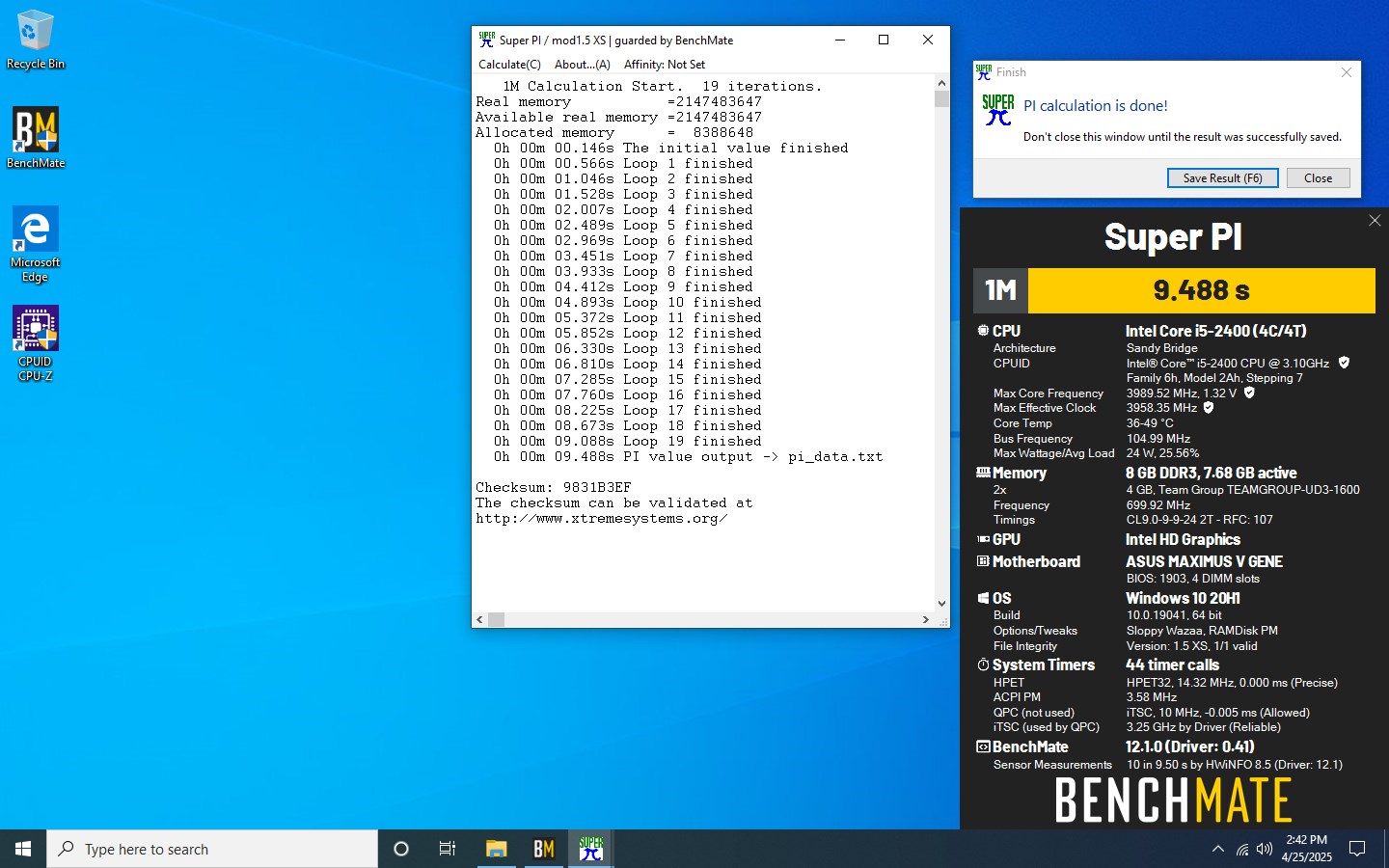The image size is (1389, 868).
Task: Close the Finish dialog with X
Action: 1347,72
